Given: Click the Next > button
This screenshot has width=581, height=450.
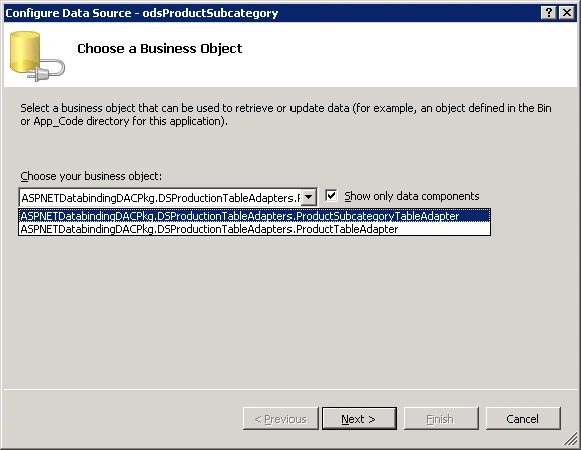Looking at the screenshot, I should coord(359,418).
